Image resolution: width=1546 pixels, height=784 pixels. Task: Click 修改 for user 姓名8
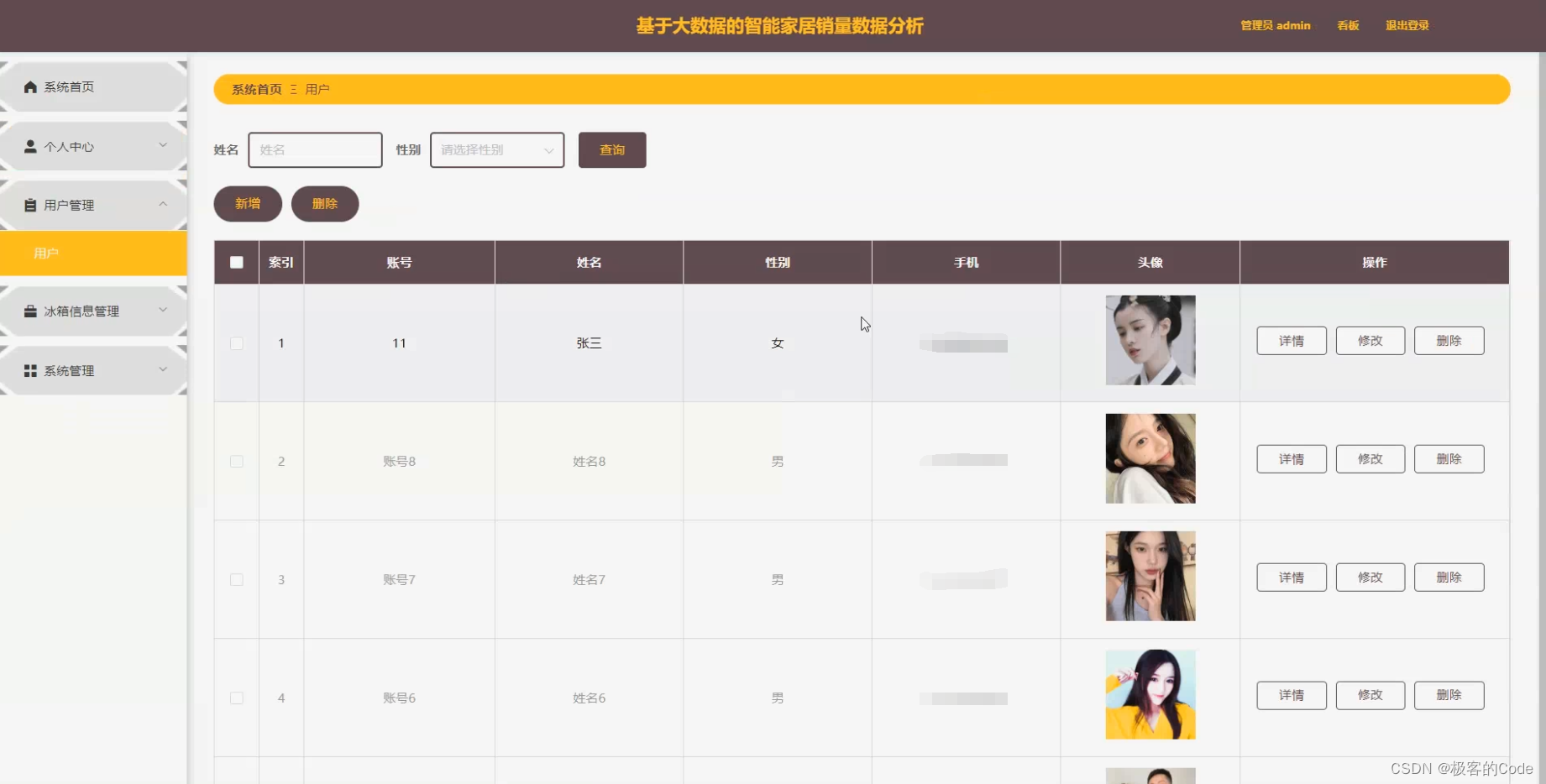[x=1370, y=459]
